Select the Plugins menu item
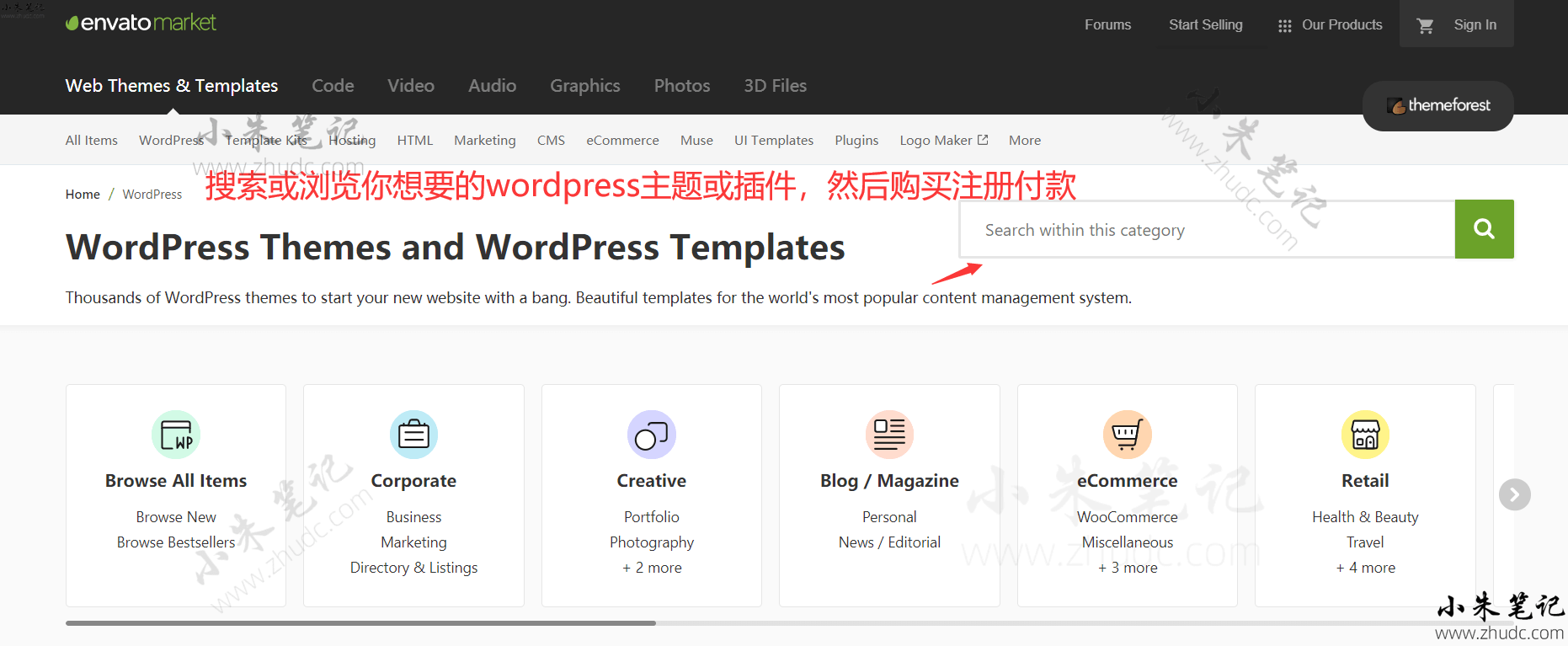 coord(856,141)
